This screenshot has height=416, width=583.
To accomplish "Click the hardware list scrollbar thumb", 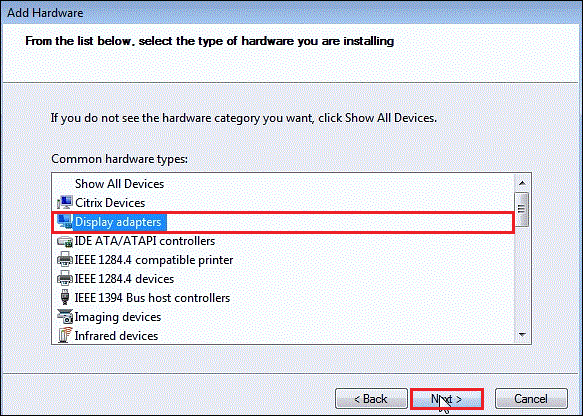I will pos(522,209).
